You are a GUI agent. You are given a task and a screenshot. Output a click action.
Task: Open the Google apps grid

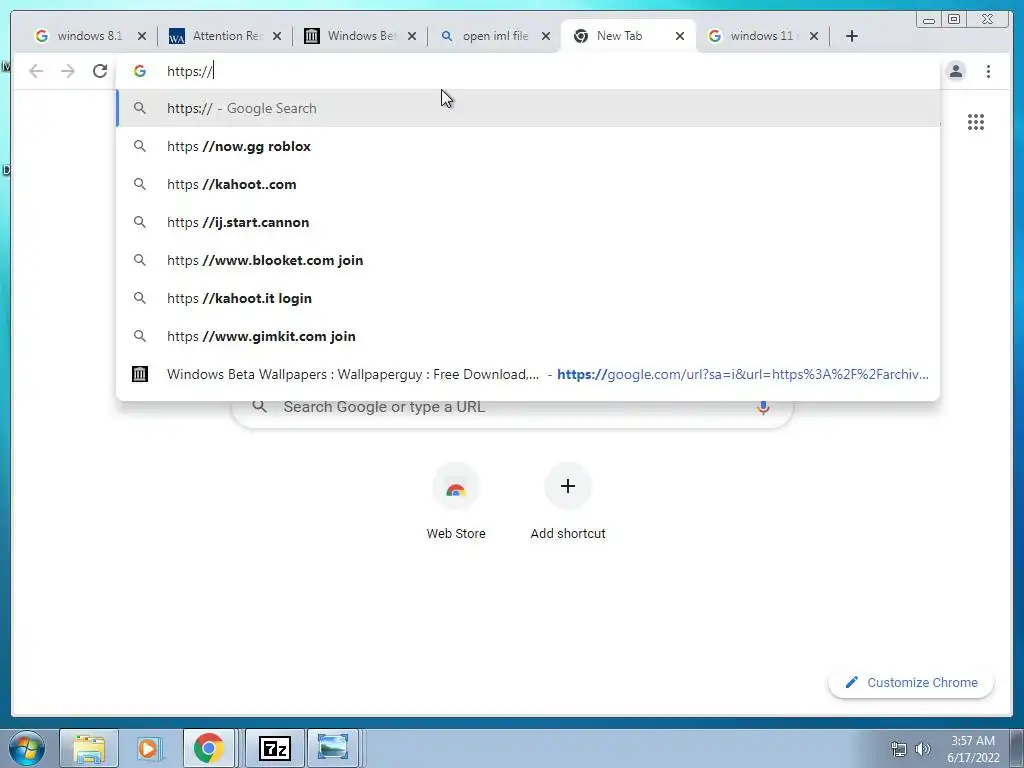pos(976,122)
